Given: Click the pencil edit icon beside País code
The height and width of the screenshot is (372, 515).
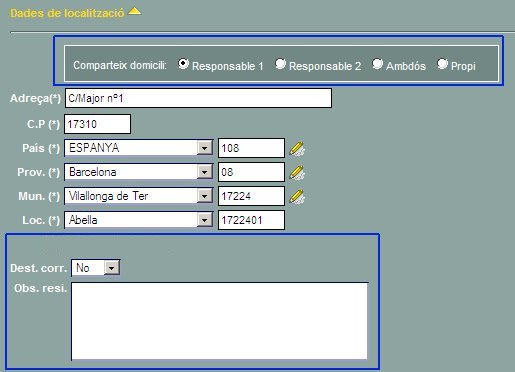Looking at the screenshot, I should (297, 149).
